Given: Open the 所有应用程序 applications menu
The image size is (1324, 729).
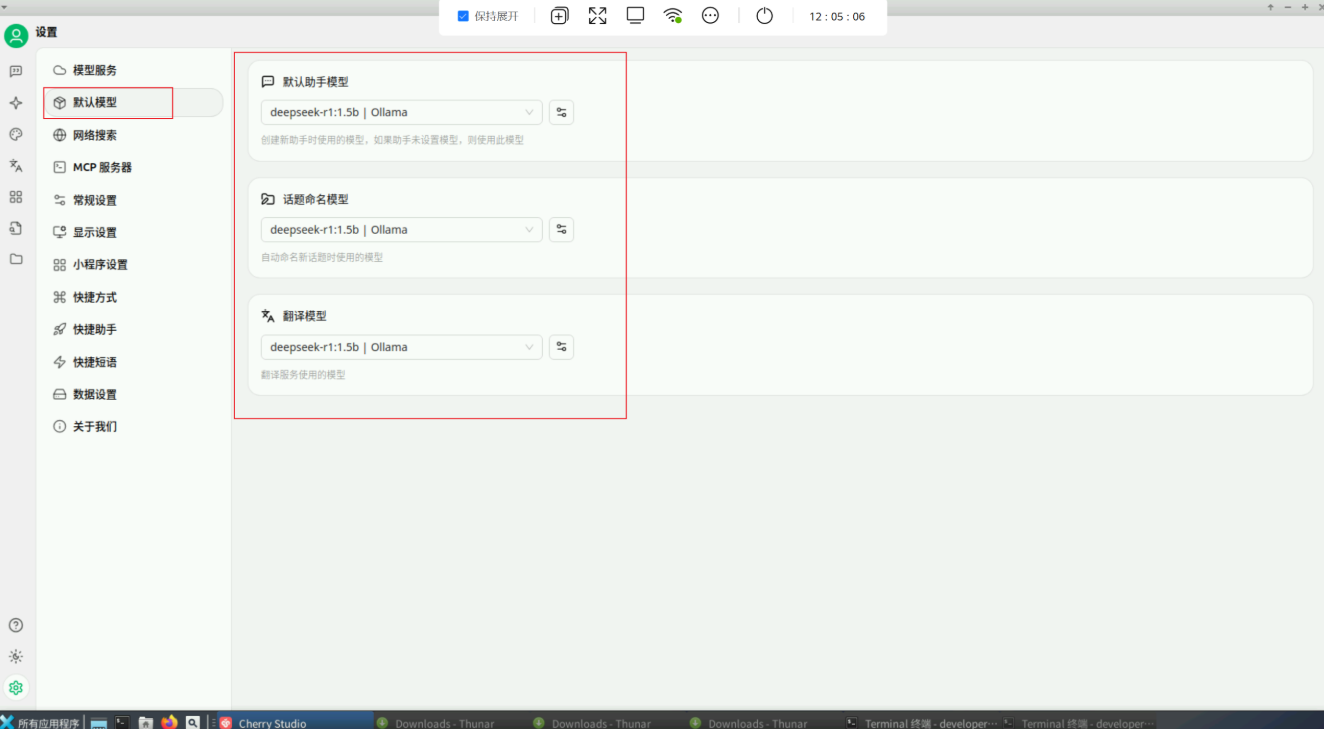Looking at the screenshot, I should [x=41, y=722].
